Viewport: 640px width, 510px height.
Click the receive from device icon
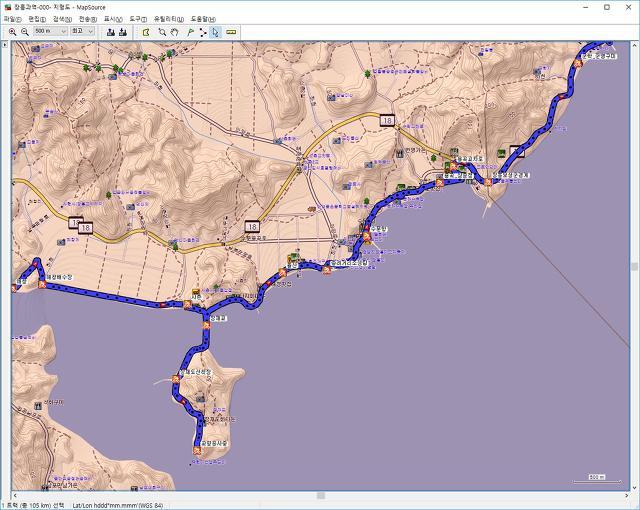coord(123,32)
